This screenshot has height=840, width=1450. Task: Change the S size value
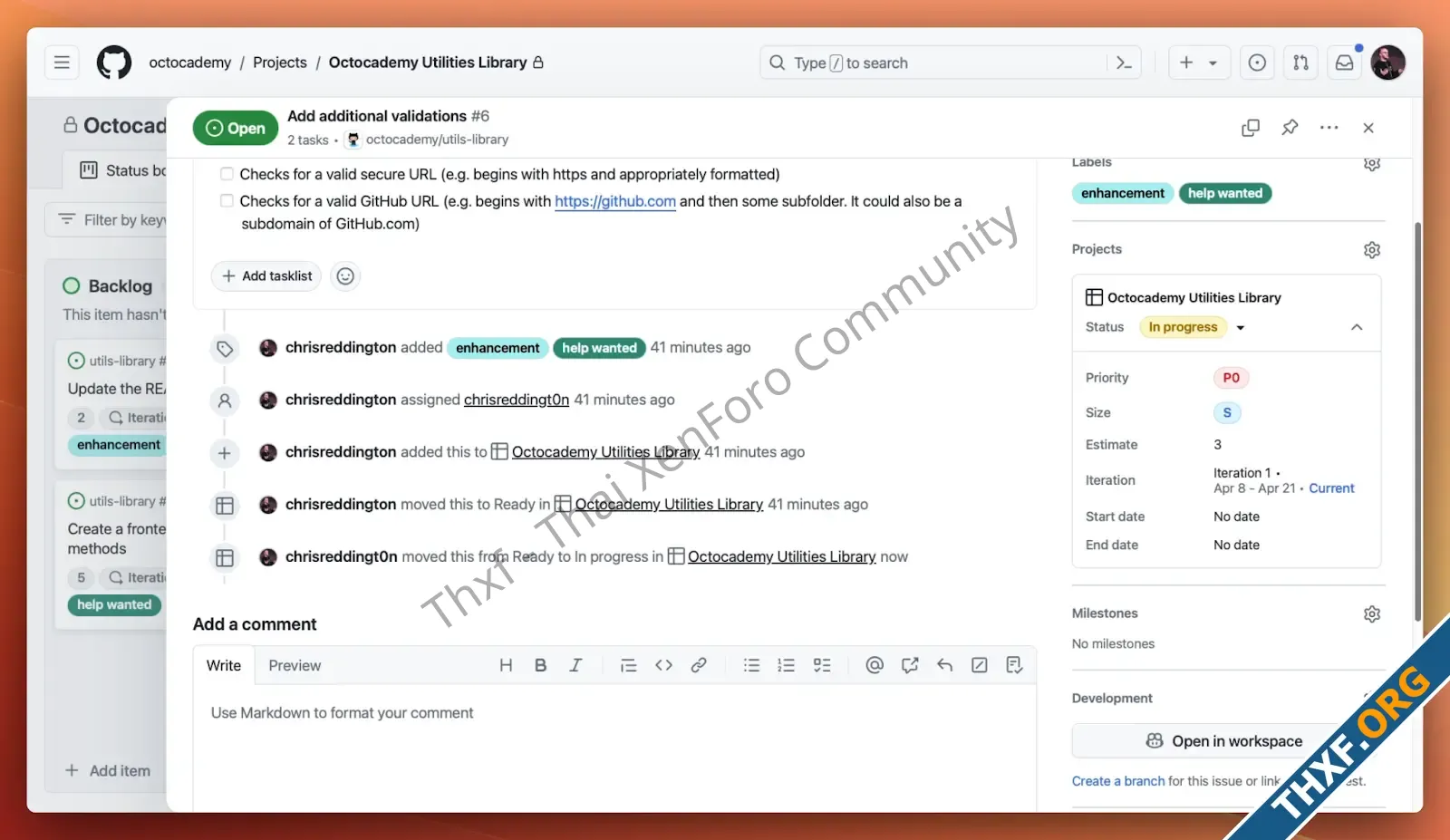click(1227, 412)
